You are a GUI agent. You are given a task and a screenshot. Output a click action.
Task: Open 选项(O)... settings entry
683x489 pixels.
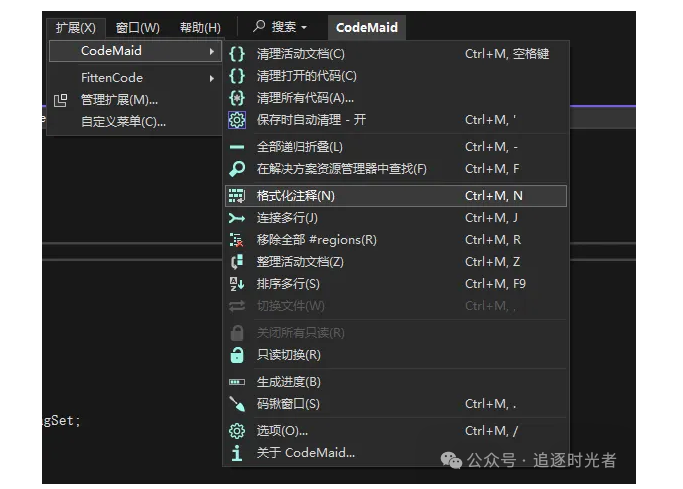396,431
